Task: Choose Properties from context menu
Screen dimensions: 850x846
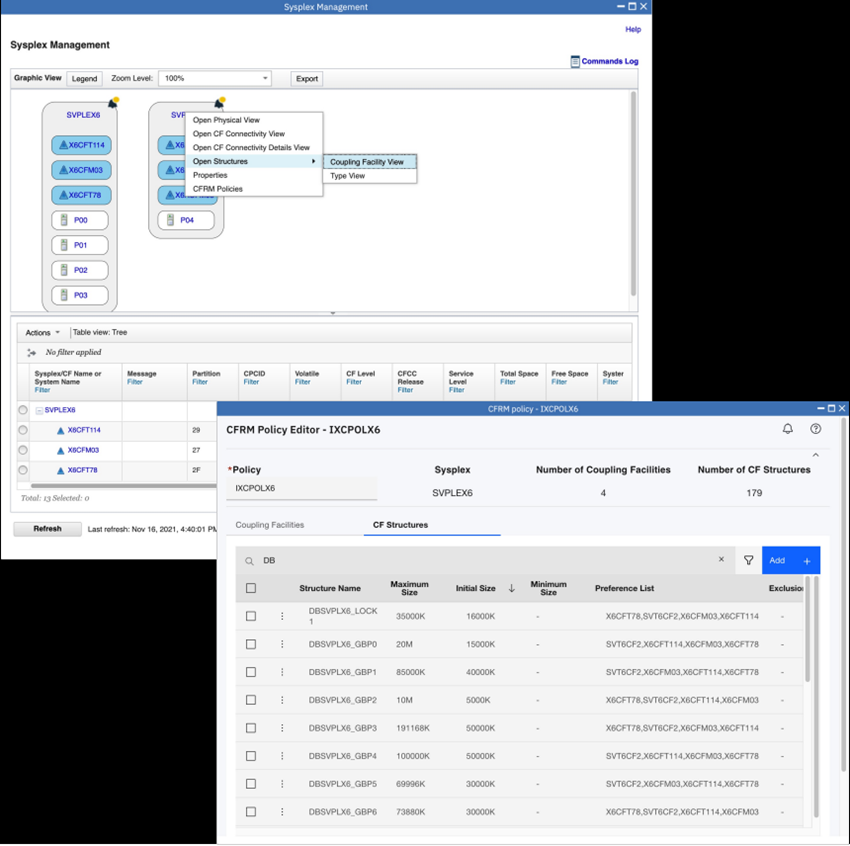Action: click(x=210, y=175)
